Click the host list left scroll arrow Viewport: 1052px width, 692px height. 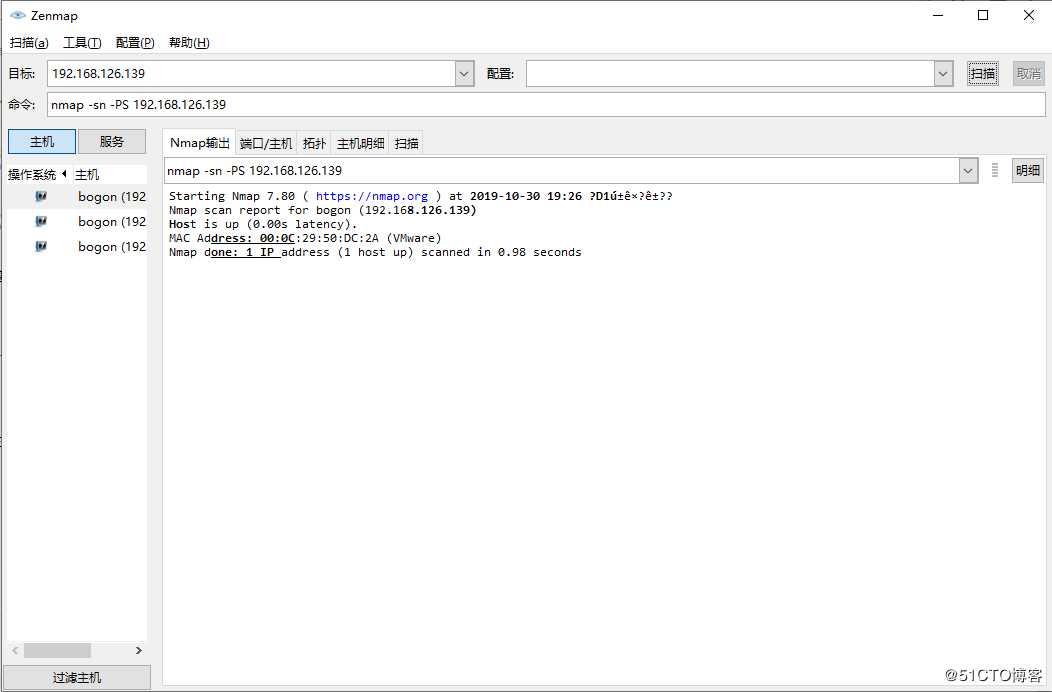pos(15,650)
